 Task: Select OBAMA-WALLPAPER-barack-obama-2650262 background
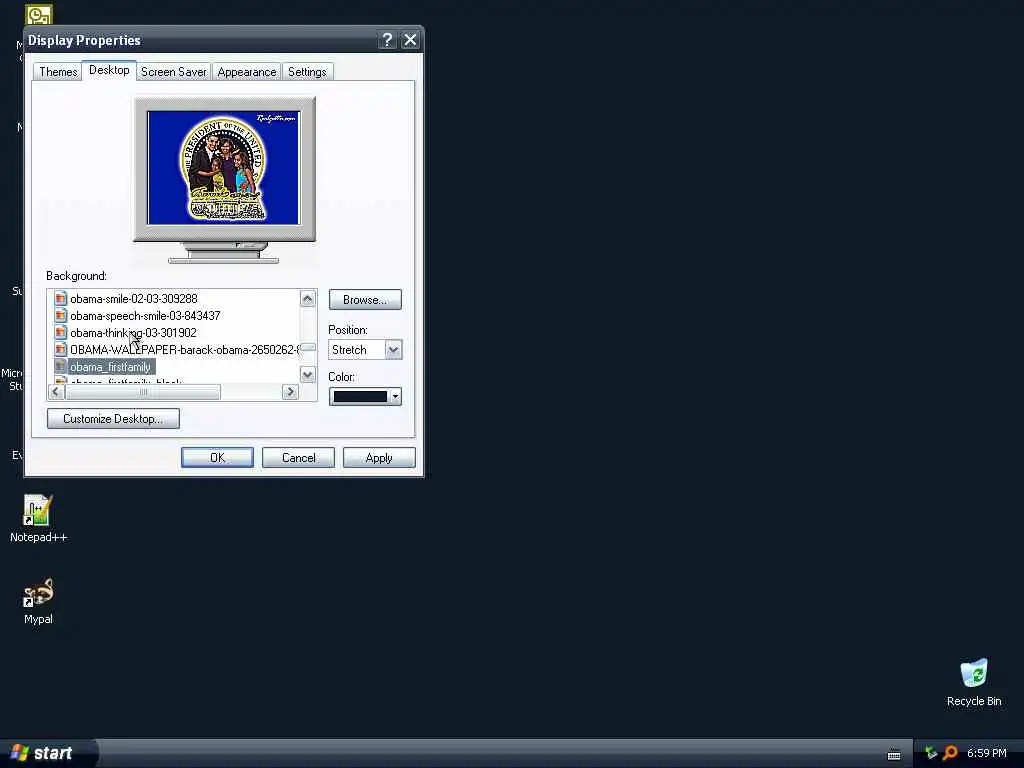[x=184, y=349]
